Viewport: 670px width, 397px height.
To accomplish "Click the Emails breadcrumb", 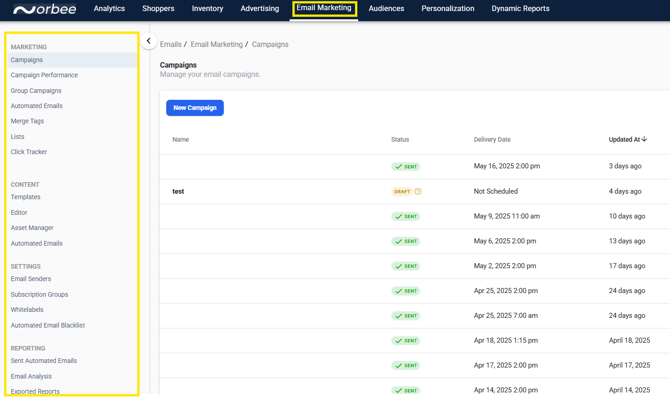I will click(170, 44).
